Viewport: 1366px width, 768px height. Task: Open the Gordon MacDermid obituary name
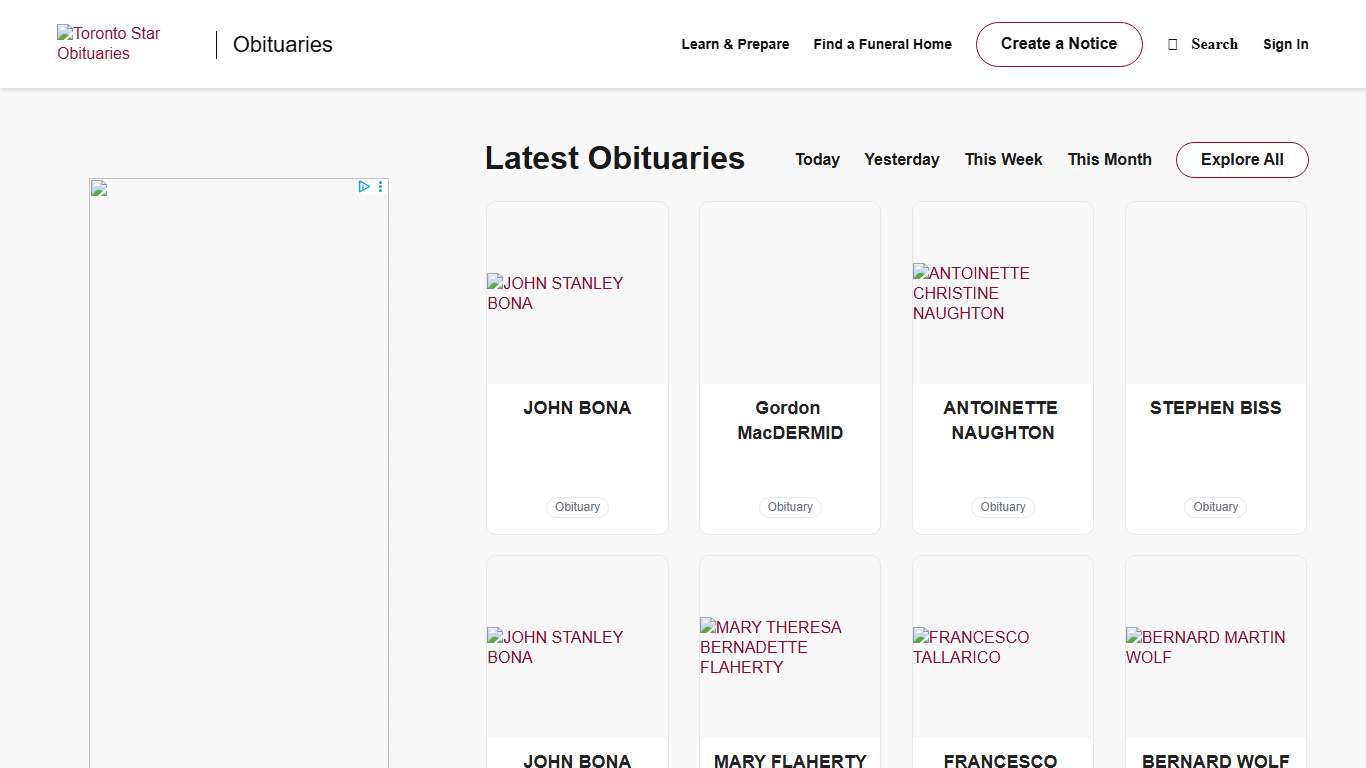pos(789,420)
